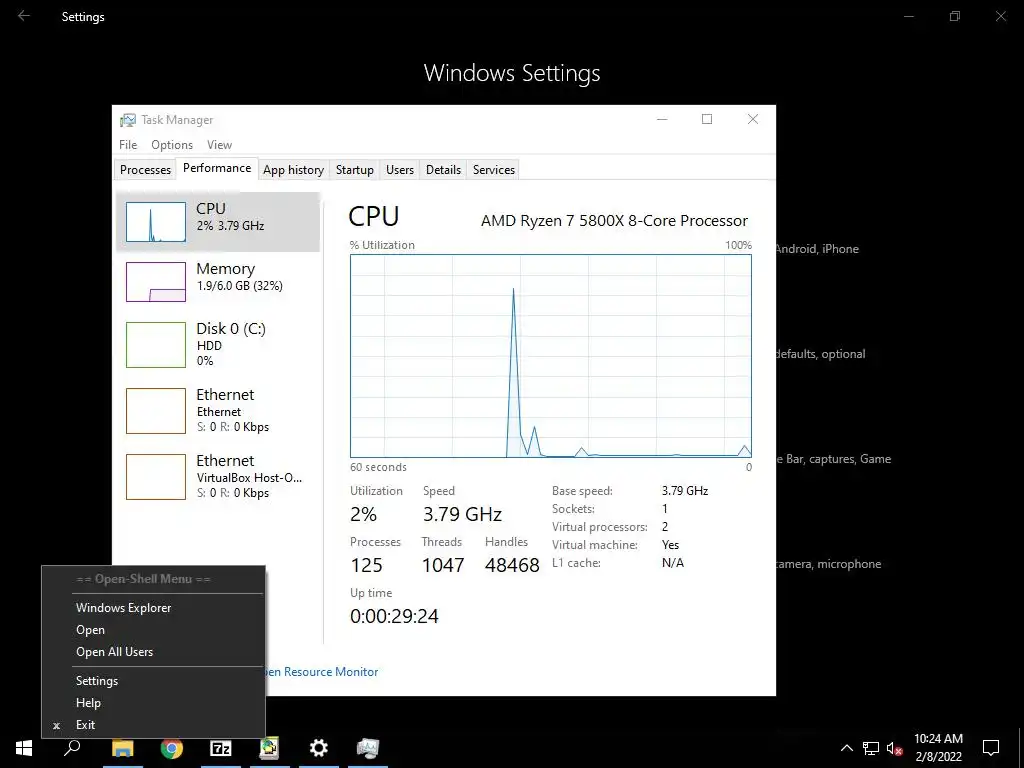1024x768 pixels.
Task: Click the Performance tab
Action: 217,168
